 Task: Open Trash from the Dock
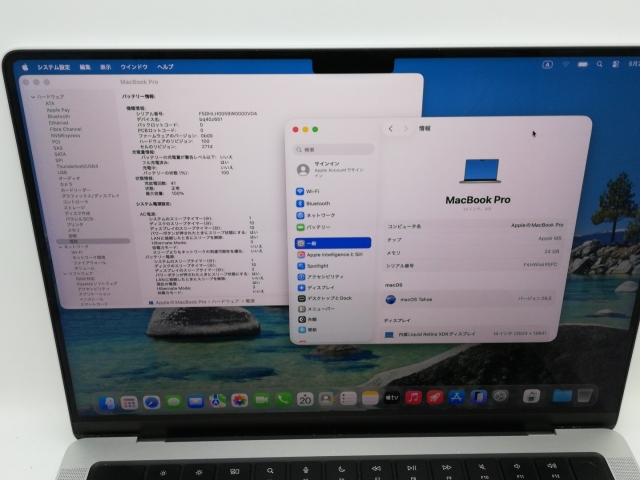pos(585,396)
